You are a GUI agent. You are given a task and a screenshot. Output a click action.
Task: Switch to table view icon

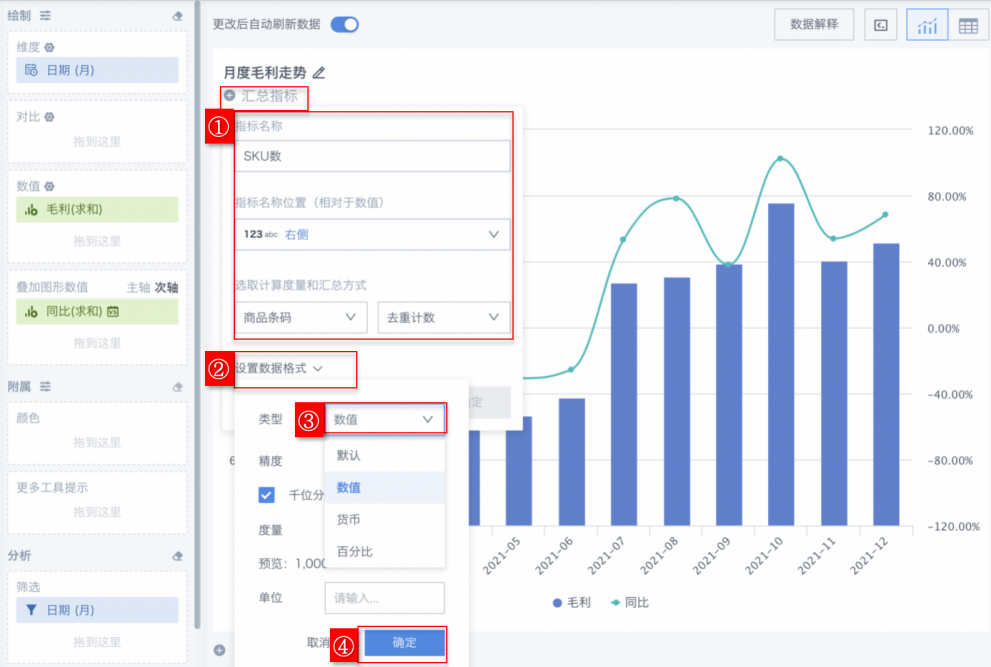click(968, 25)
